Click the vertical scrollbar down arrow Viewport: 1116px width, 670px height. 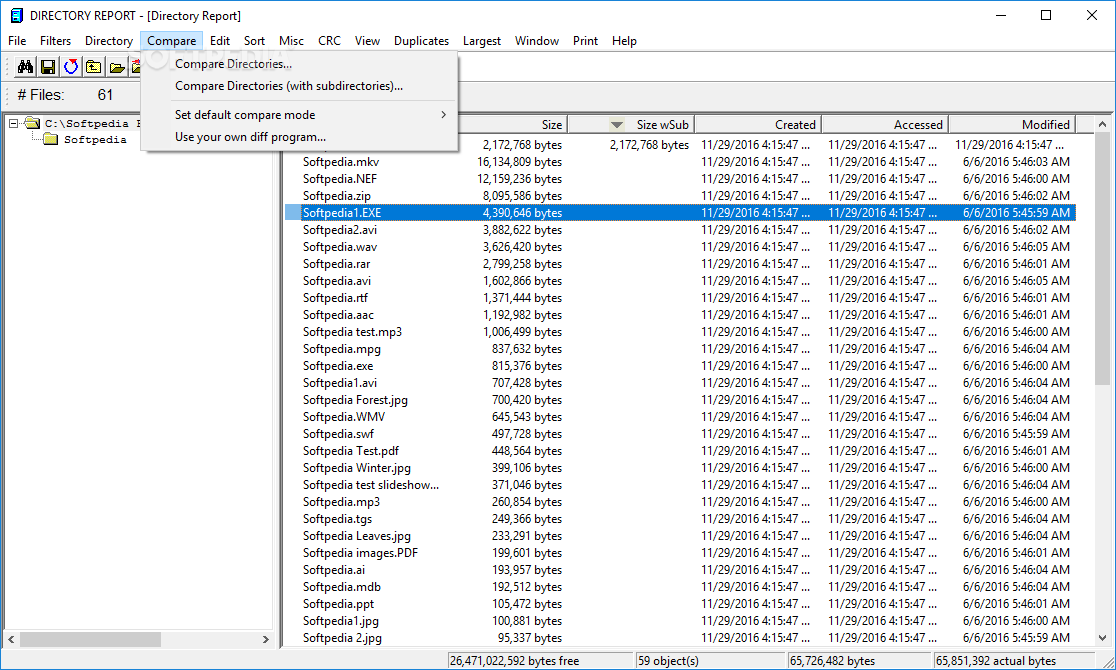[1102, 638]
